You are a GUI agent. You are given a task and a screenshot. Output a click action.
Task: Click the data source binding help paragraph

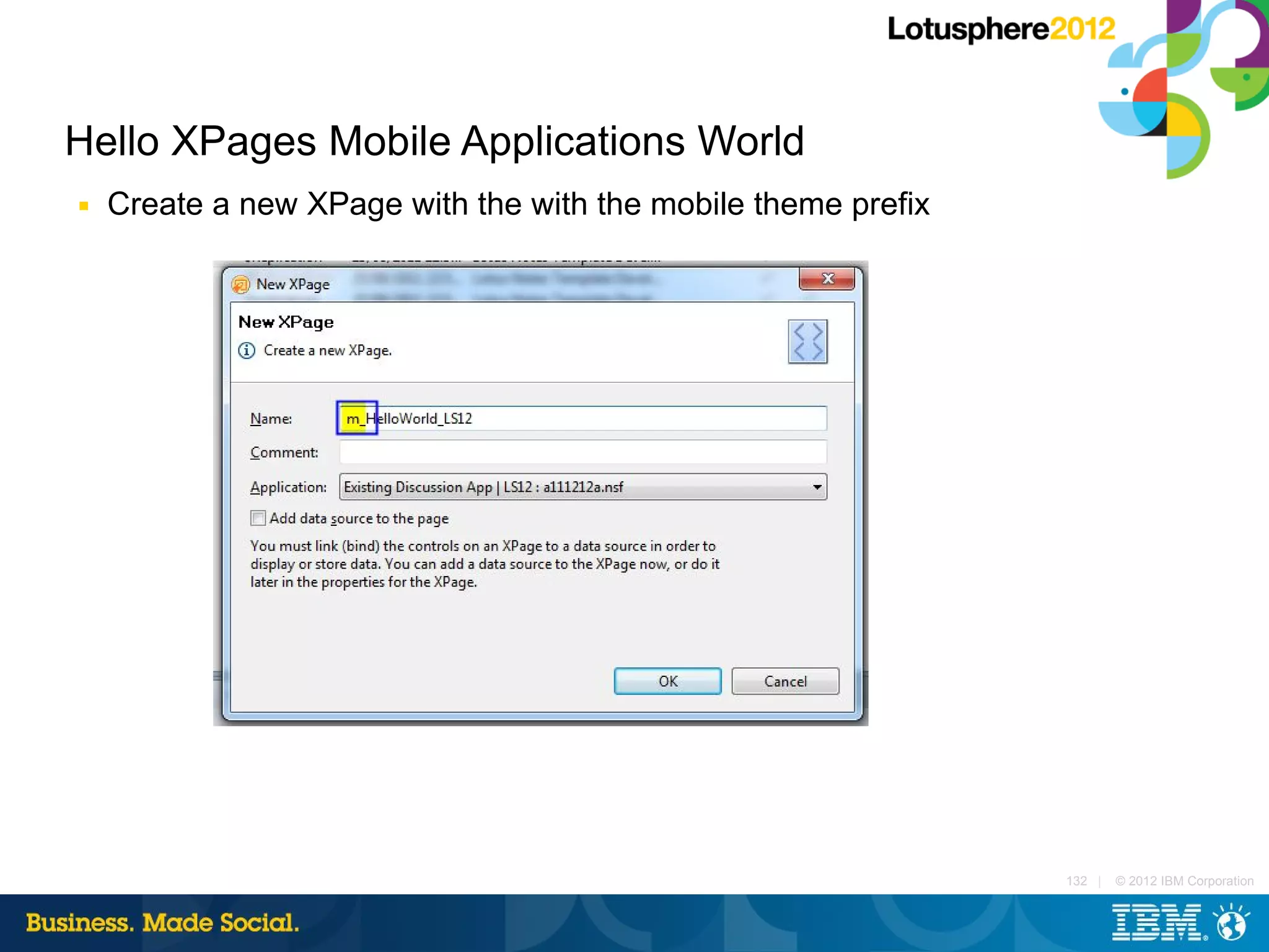[x=485, y=564]
